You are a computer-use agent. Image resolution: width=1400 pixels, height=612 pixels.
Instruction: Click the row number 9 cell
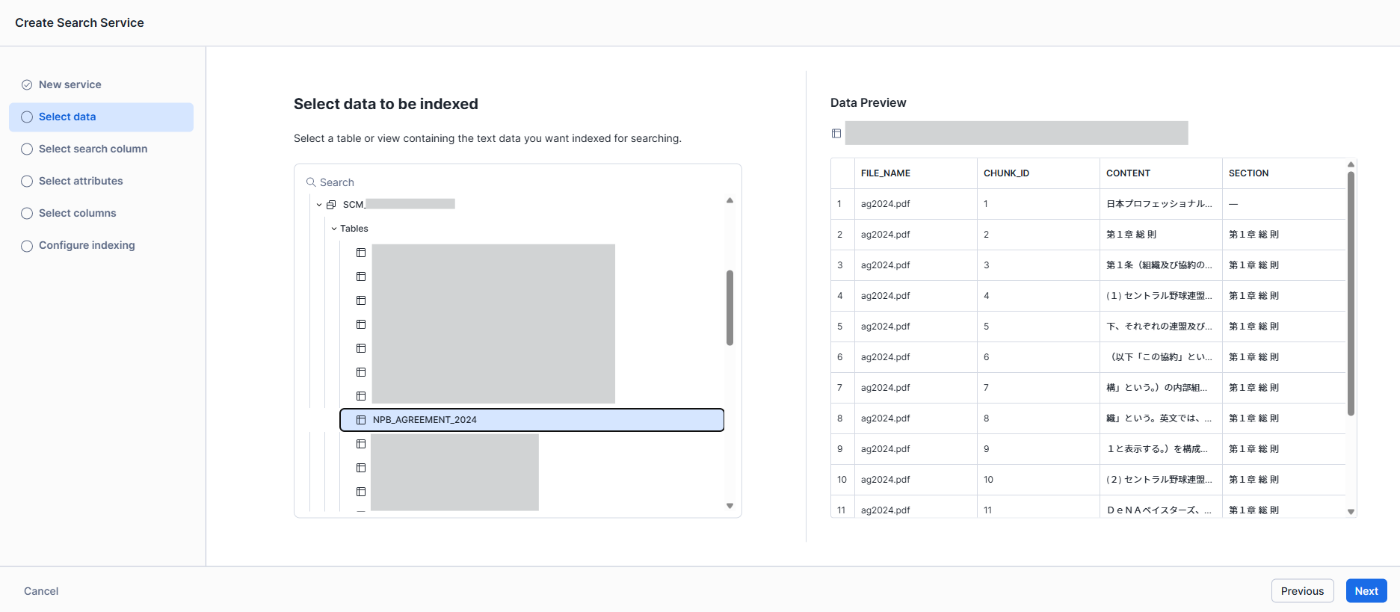(x=840, y=449)
